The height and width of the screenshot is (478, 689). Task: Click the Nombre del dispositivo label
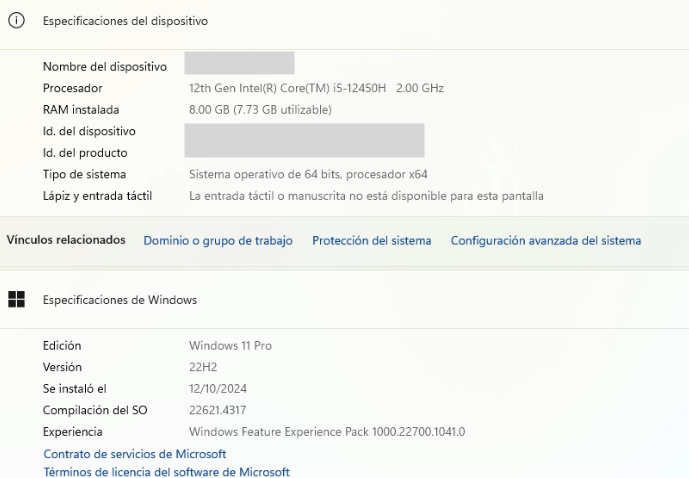coord(105,67)
